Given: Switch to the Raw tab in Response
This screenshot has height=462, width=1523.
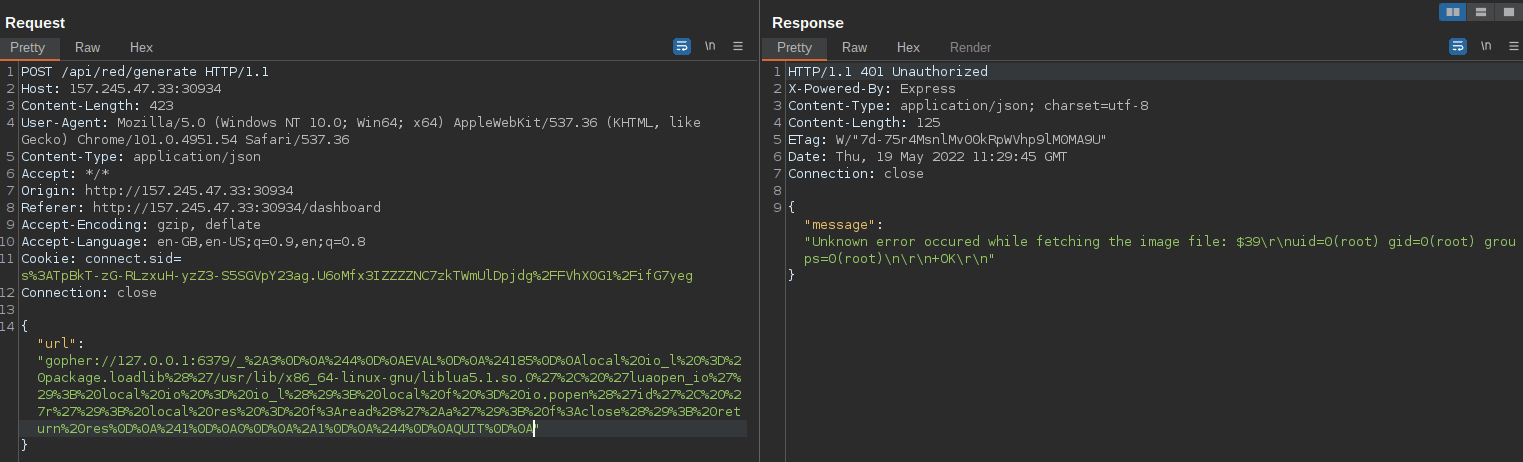Looking at the screenshot, I should point(854,48).
